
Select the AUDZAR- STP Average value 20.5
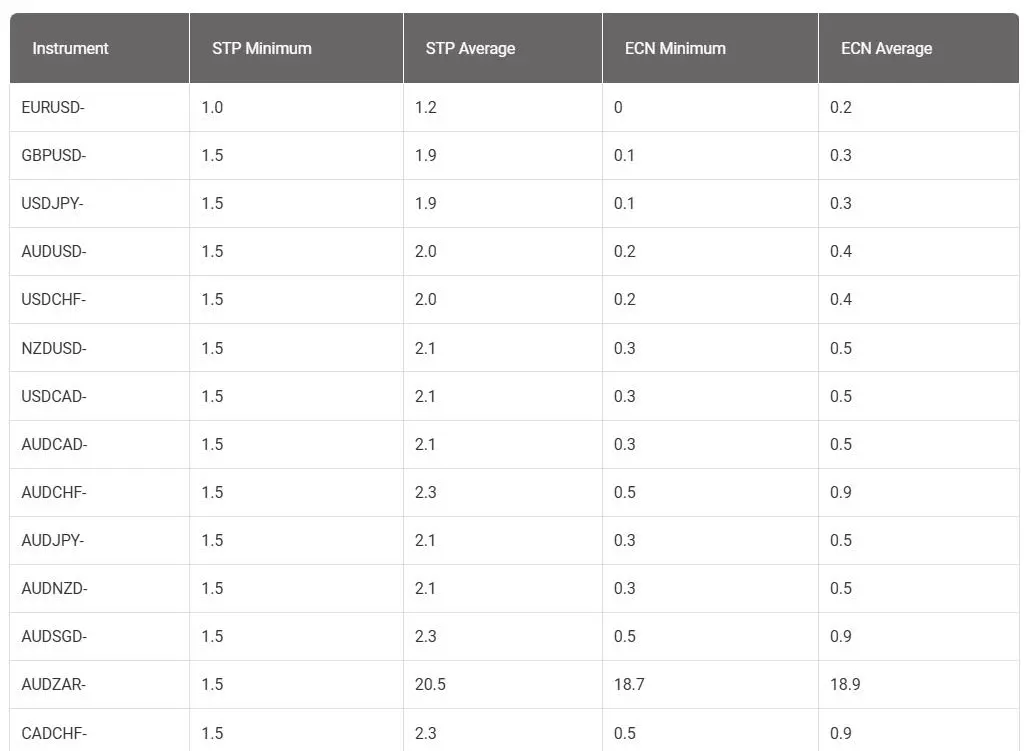[430, 684]
